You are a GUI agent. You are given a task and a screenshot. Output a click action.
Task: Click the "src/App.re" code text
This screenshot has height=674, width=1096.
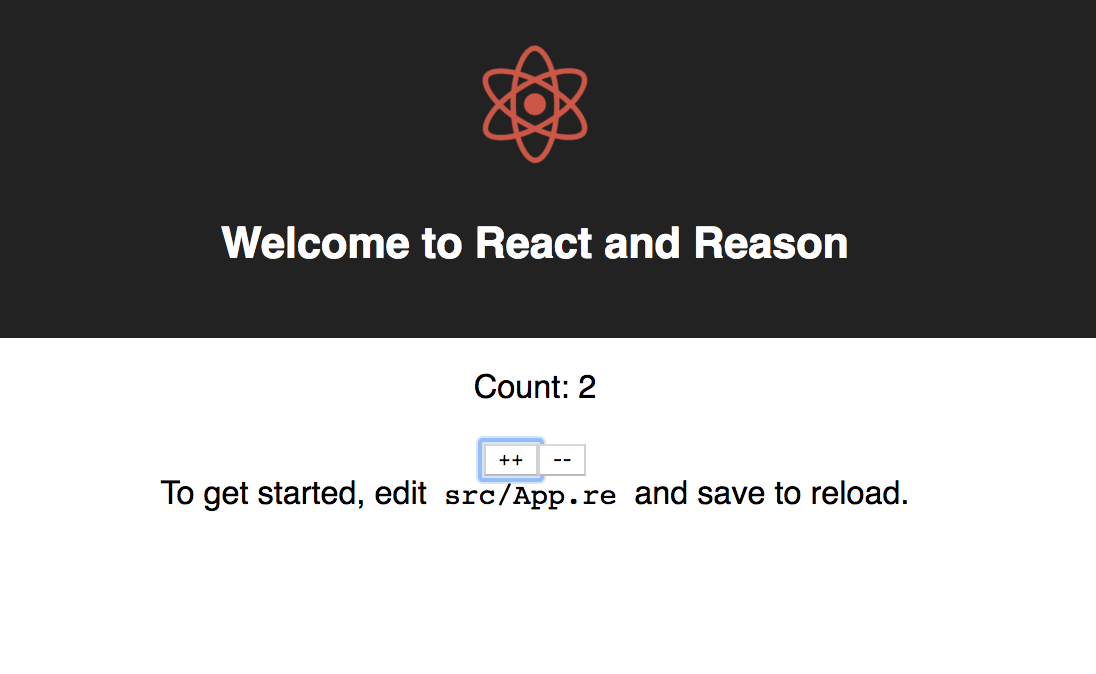[x=530, y=495]
